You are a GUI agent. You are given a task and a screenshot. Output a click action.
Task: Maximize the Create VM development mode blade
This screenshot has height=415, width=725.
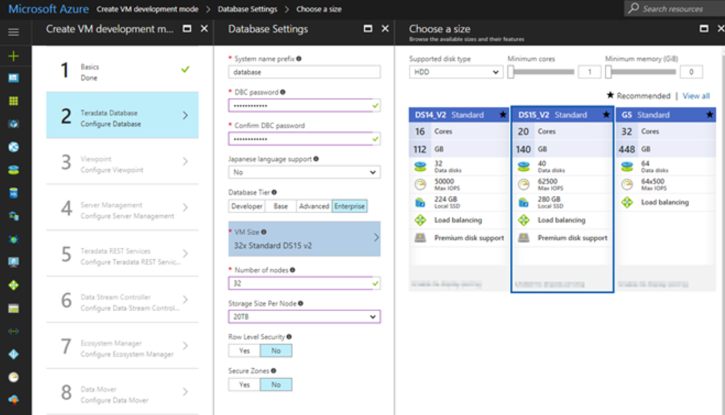coord(187,29)
